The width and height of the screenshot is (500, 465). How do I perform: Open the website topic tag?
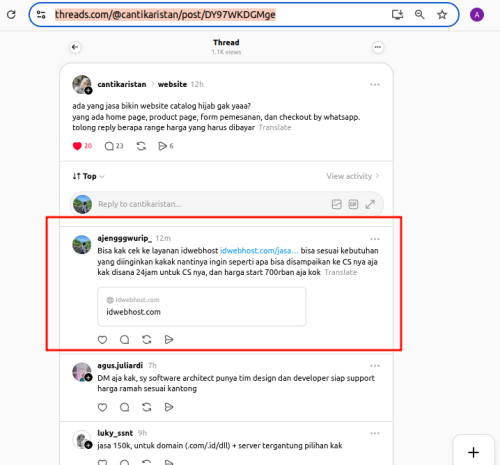pyautogui.click(x=172, y=84)
